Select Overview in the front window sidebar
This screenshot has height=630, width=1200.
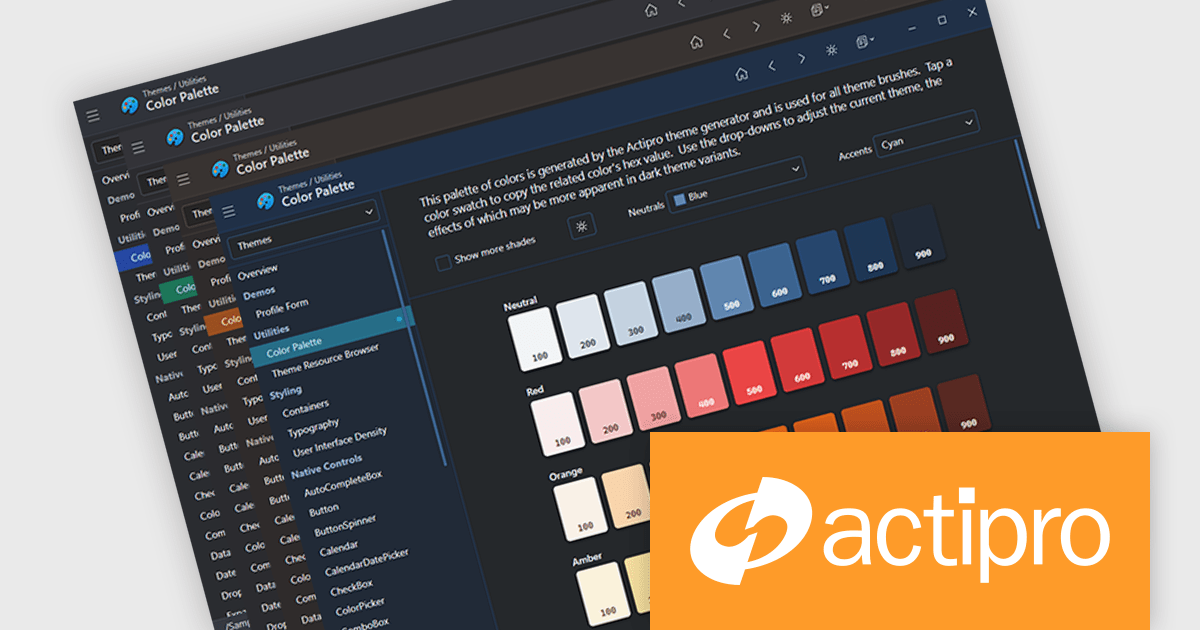click(x=258, y=271)
